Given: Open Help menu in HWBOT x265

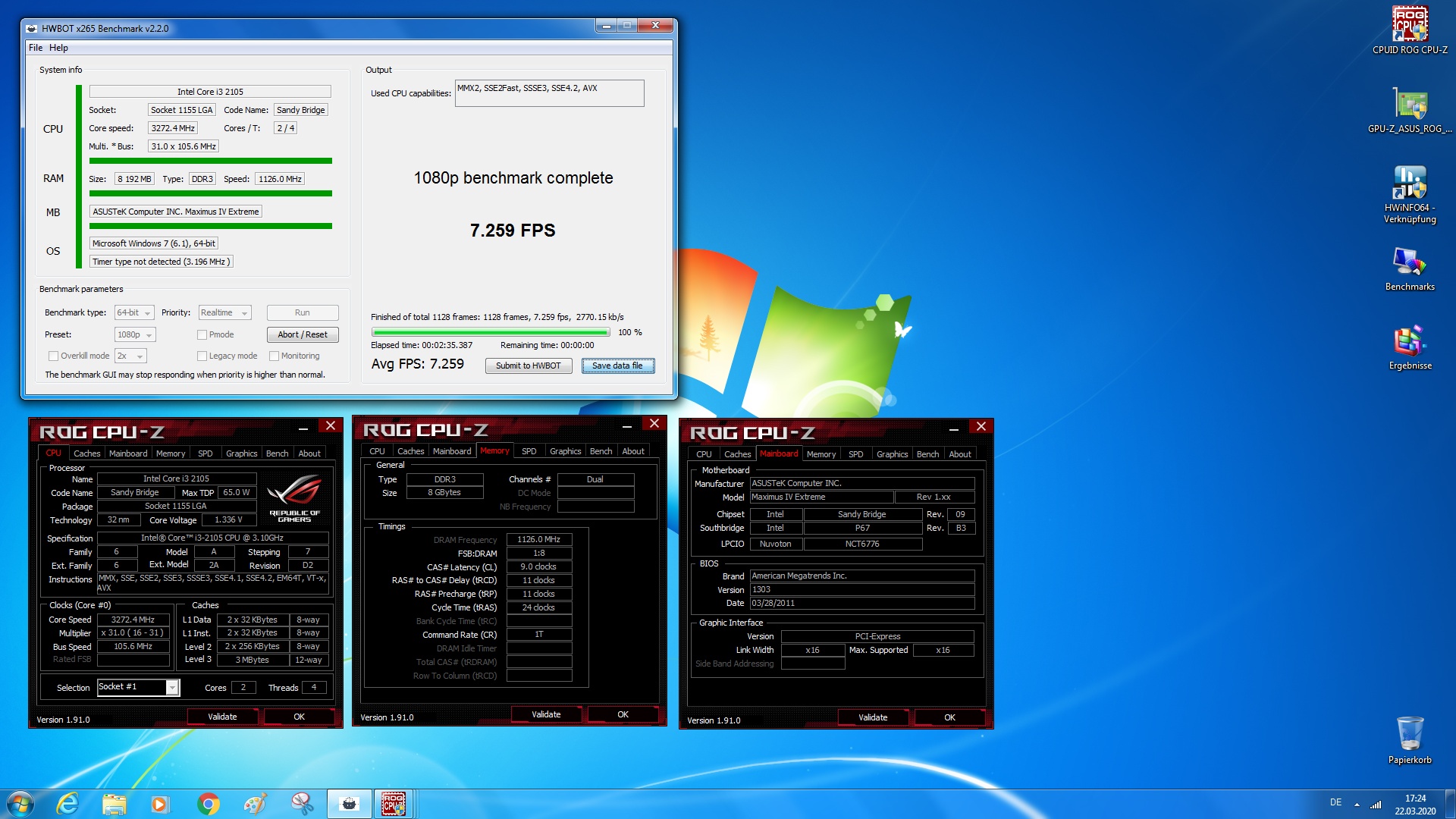Looking at the screenshot, I should 58,48.
